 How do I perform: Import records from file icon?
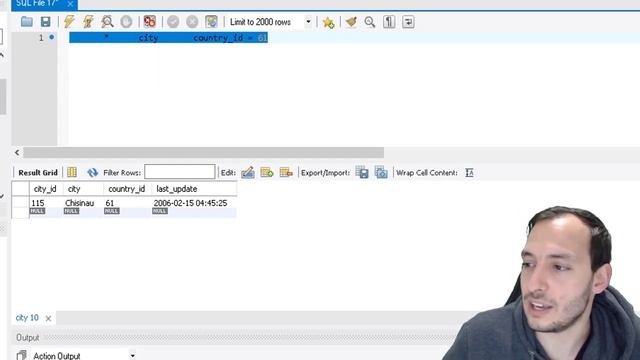[381, 173]
